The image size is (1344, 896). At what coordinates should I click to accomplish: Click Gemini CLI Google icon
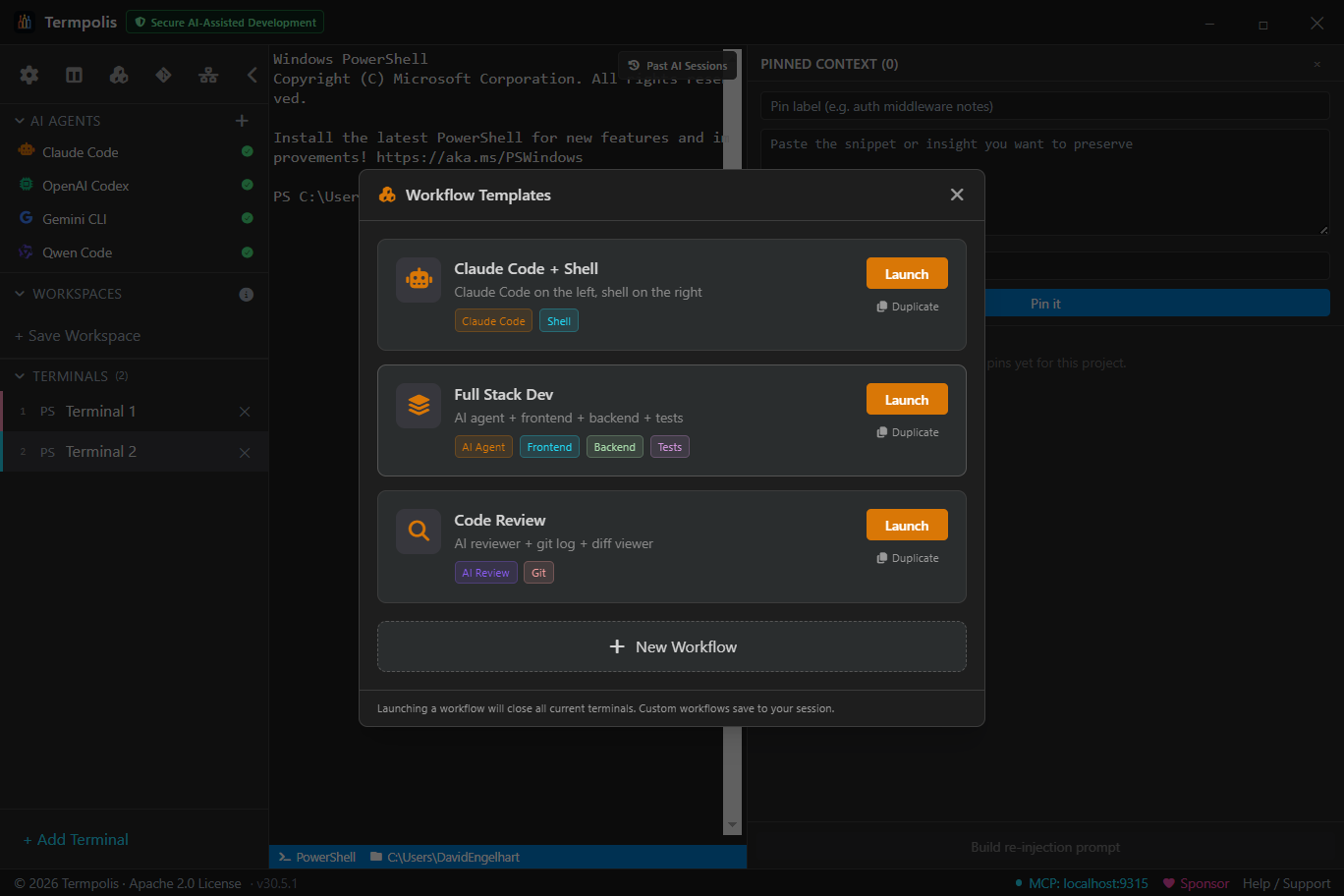[27, 218]
